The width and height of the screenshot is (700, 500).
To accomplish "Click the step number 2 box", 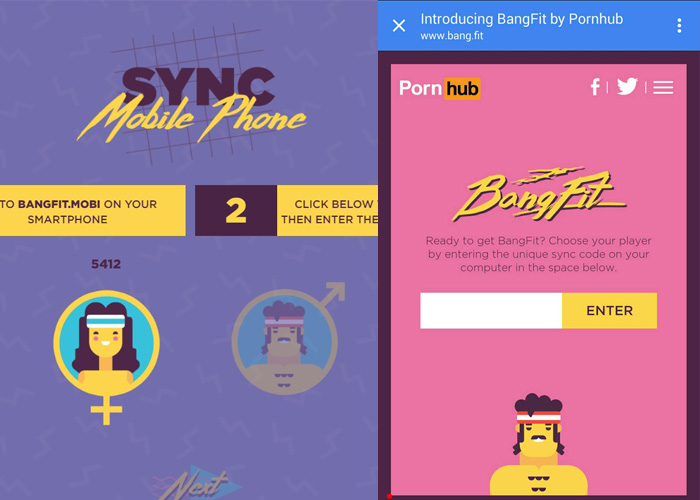I will click(236, 210).
